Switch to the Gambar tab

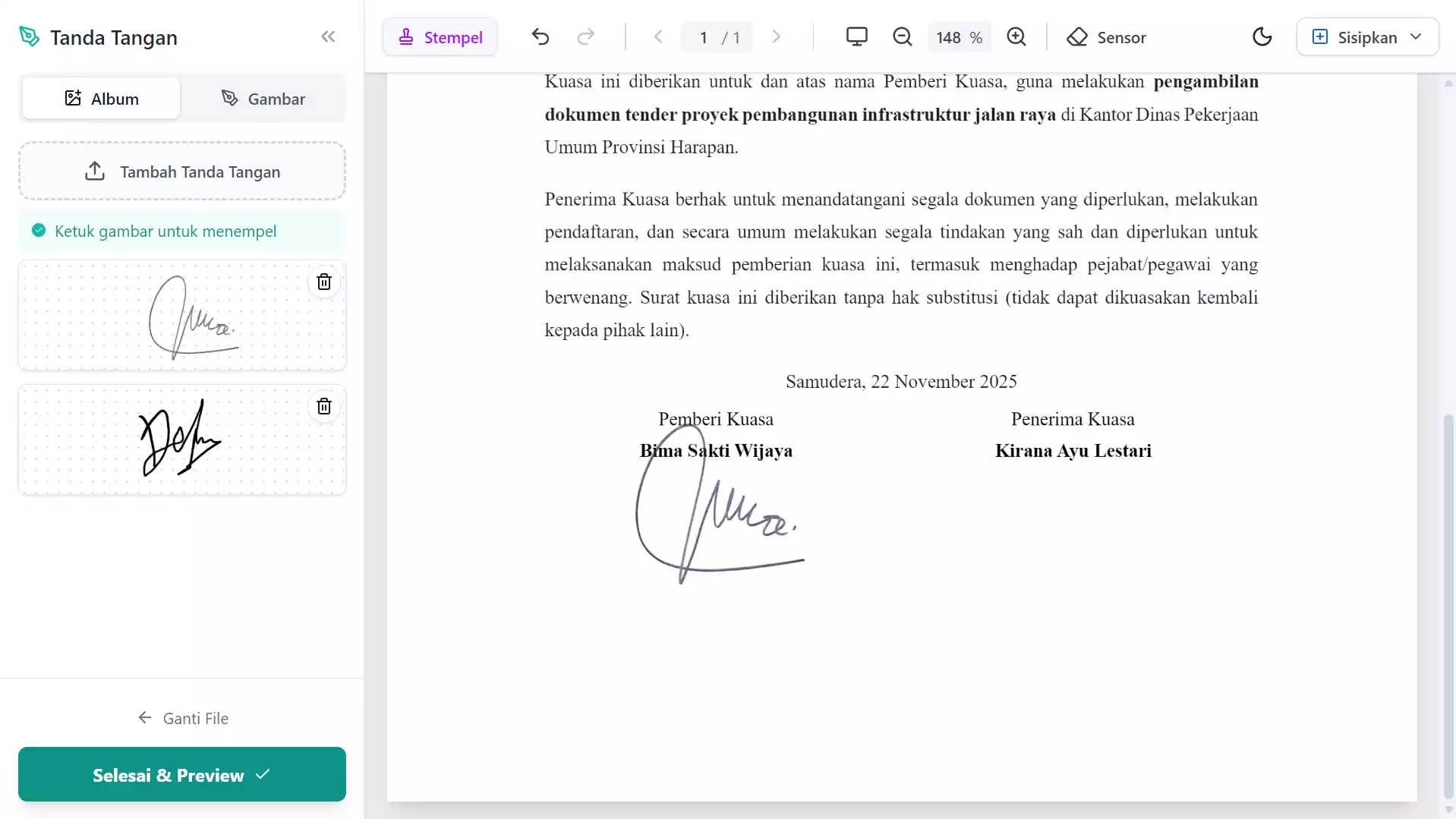[x=263, y=99]
